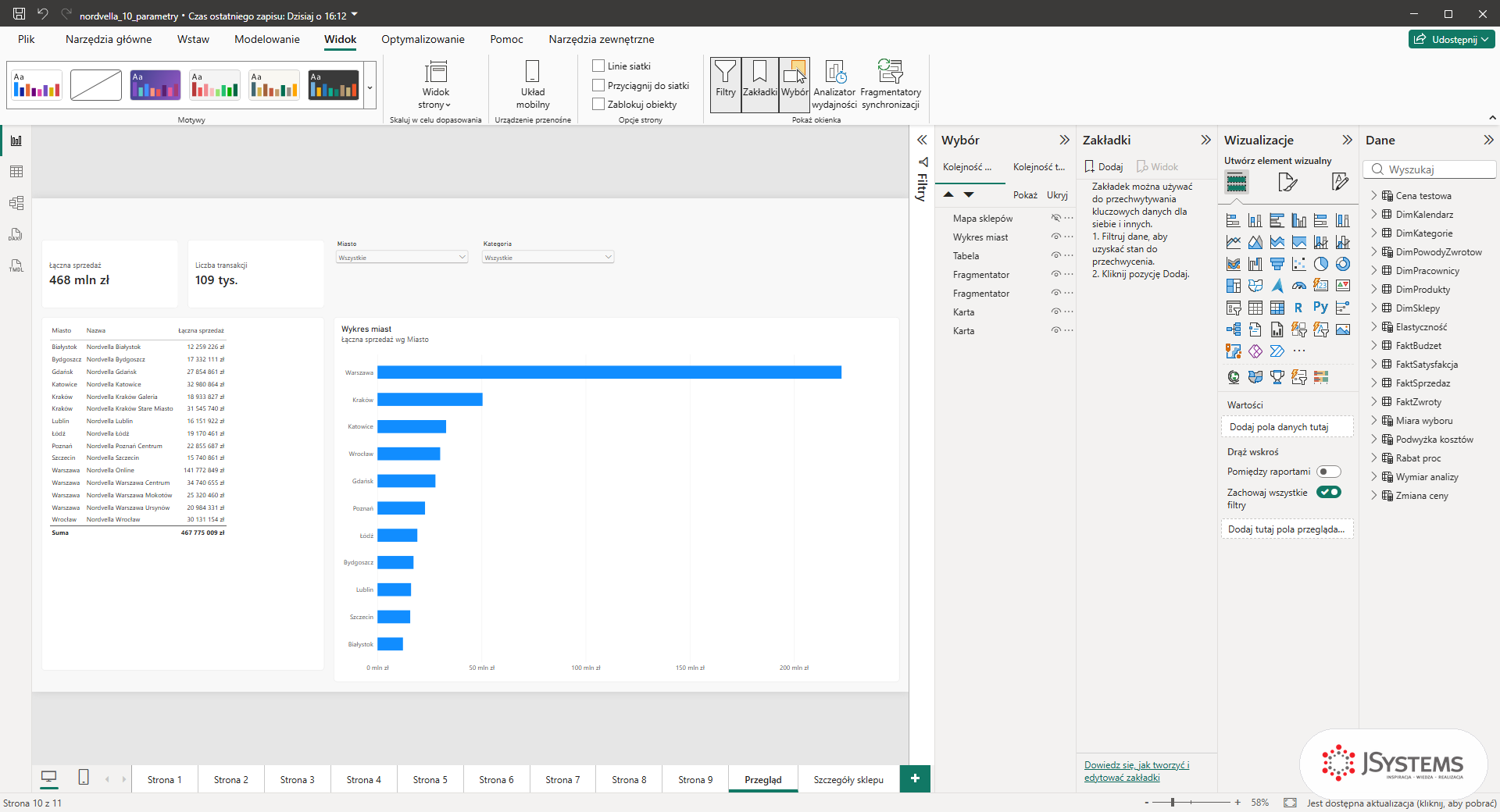The width and height of the screenshot is (1500, 812).
Task: Select the R script visual icon
Action: click(1298, 308)
